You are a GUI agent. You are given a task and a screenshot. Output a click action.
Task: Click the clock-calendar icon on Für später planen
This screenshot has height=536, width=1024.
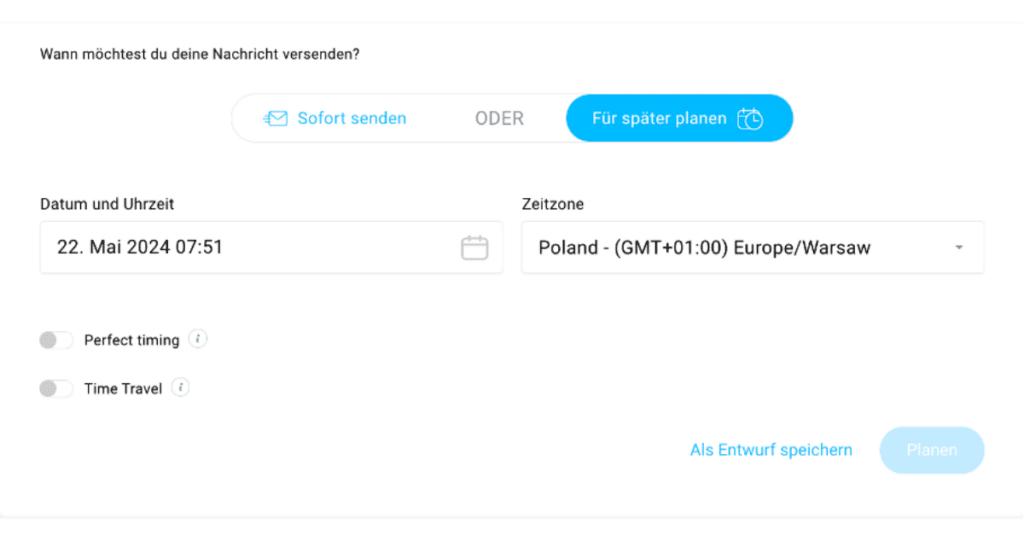(750, 119)
